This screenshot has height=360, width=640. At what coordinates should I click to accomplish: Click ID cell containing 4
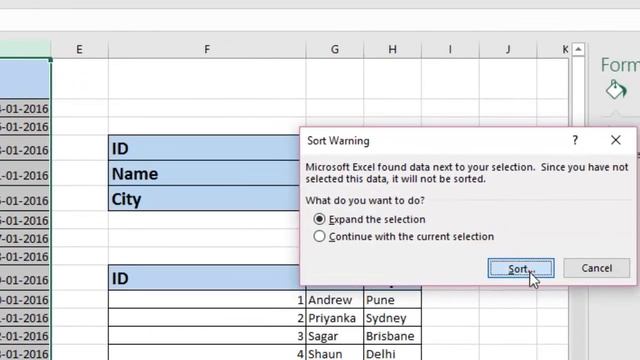pyautogui.click(x=207, y=353)
